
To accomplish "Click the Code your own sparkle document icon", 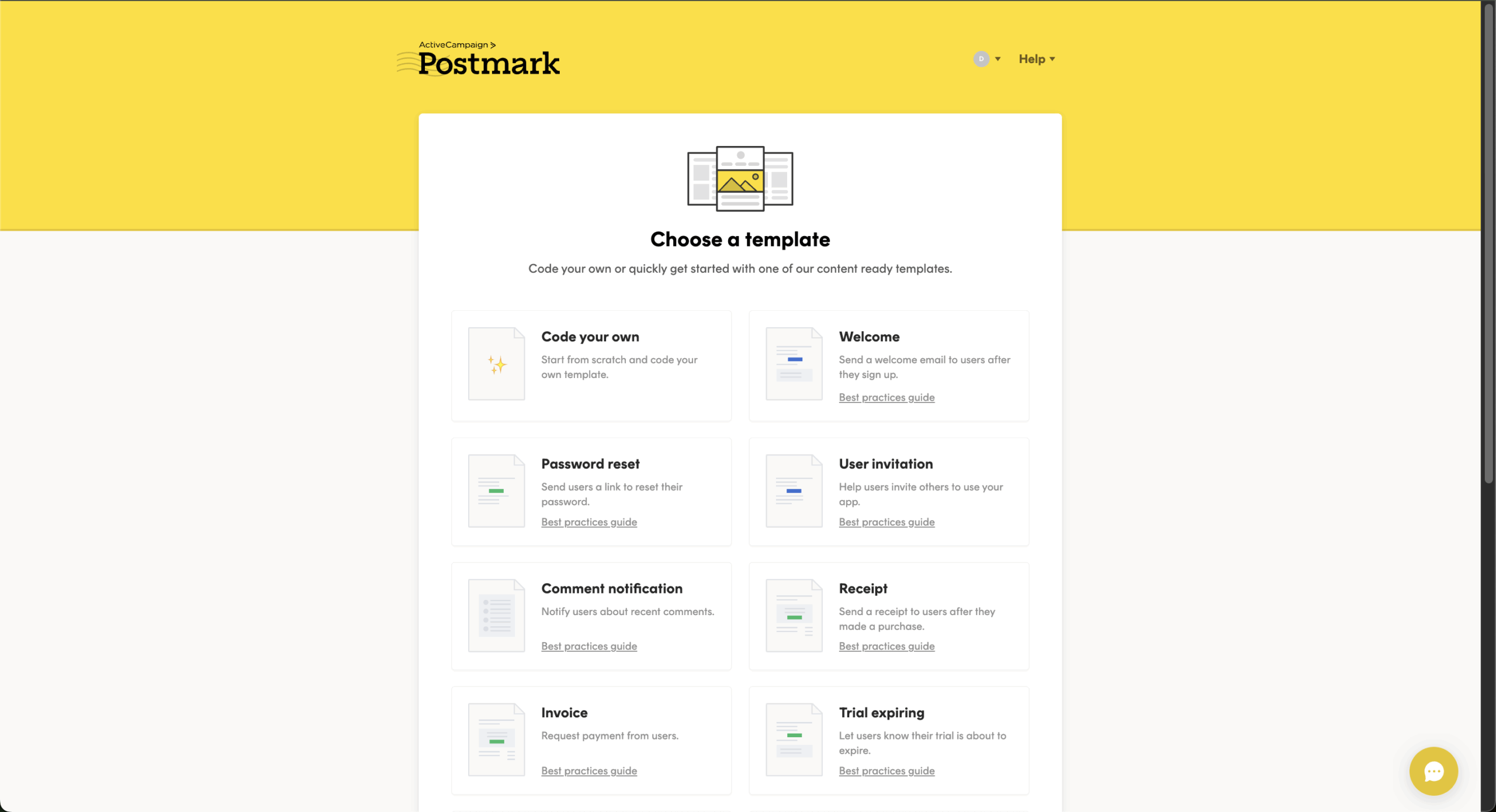I will pyautogui.click(x=496, y=364).
